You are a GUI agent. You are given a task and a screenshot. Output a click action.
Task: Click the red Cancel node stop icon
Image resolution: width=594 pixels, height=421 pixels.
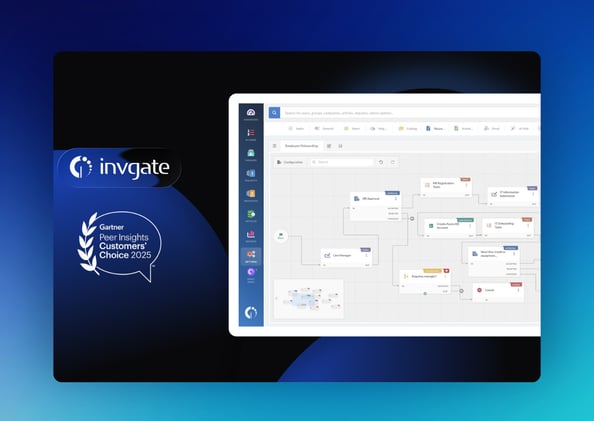pos(479,290)
